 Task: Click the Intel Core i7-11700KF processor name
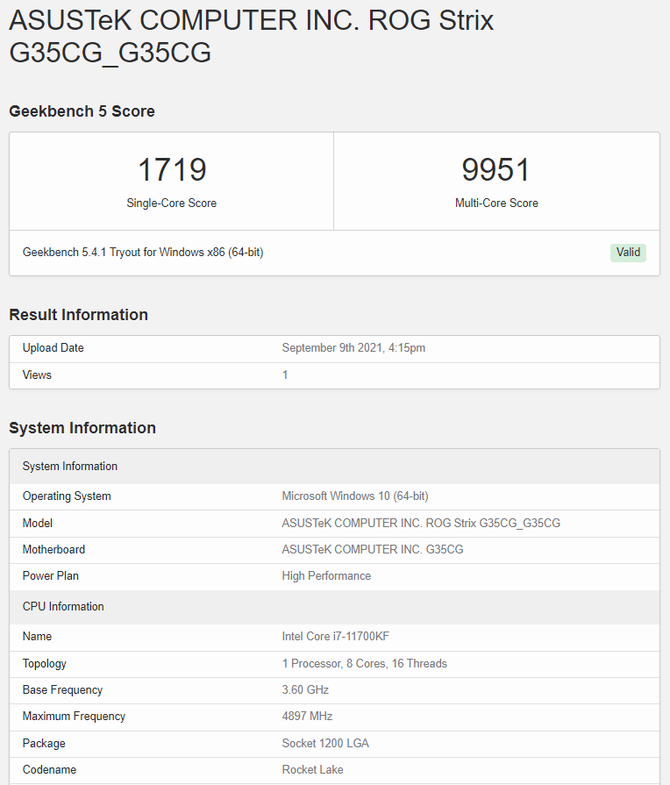tap(335, 636)
